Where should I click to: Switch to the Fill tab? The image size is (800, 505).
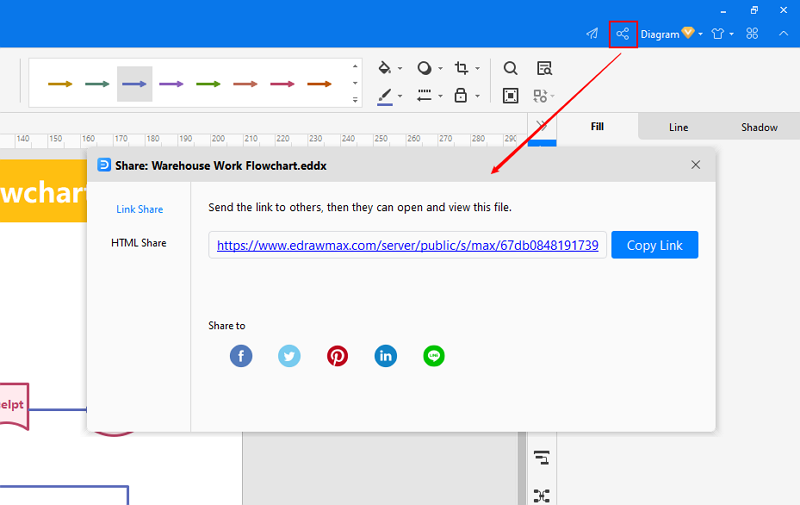(597, 127)
